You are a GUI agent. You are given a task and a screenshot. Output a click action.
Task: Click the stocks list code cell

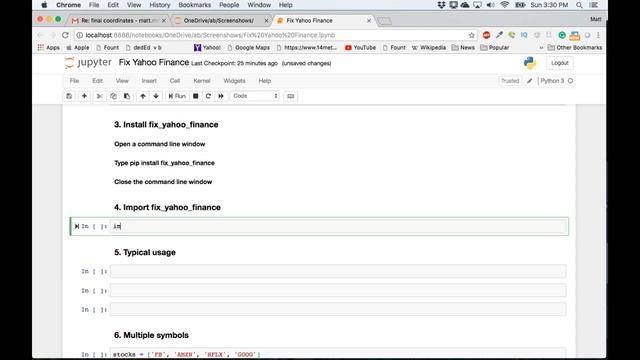click(338, 354)
